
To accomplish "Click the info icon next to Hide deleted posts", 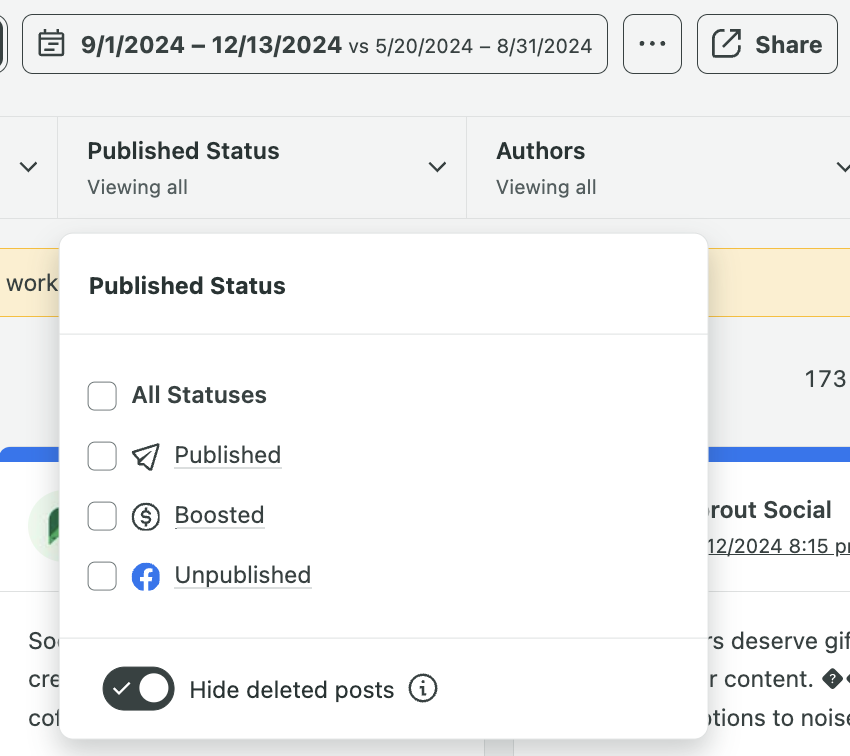I will [422, 689].
